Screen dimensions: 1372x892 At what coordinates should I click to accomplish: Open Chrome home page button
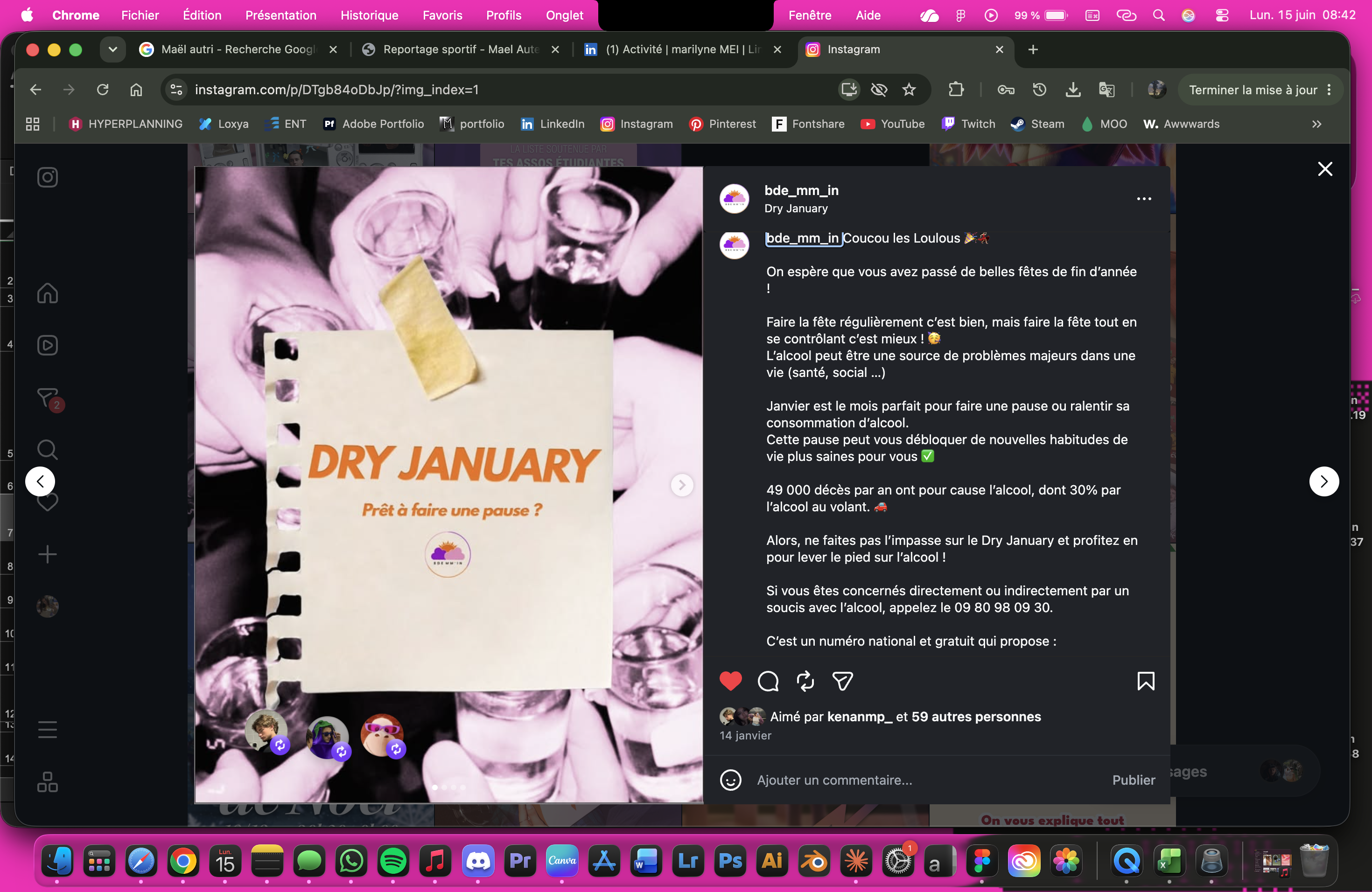click(x=136, y=89)
